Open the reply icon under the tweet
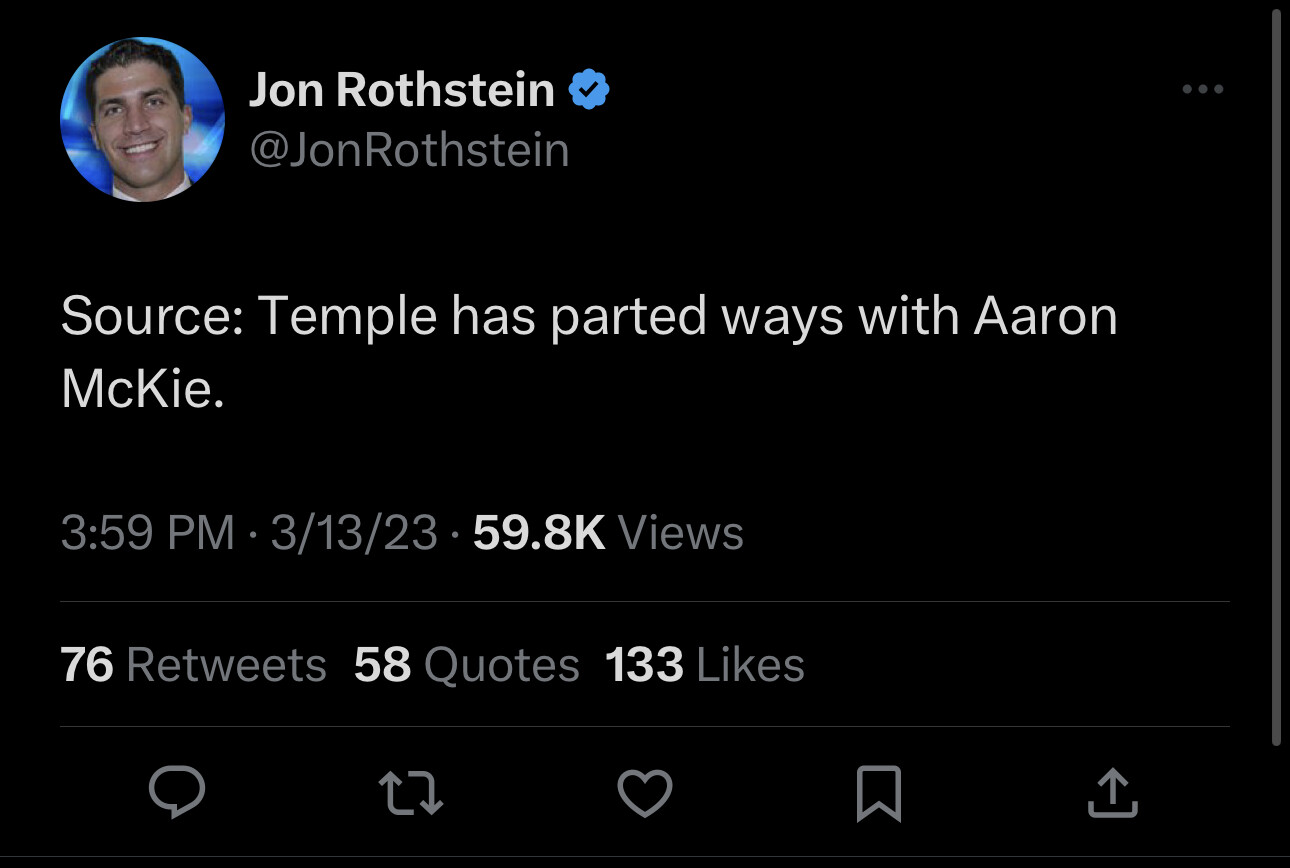Screen dimensions: 1290x868 click(x=177, y=793)
